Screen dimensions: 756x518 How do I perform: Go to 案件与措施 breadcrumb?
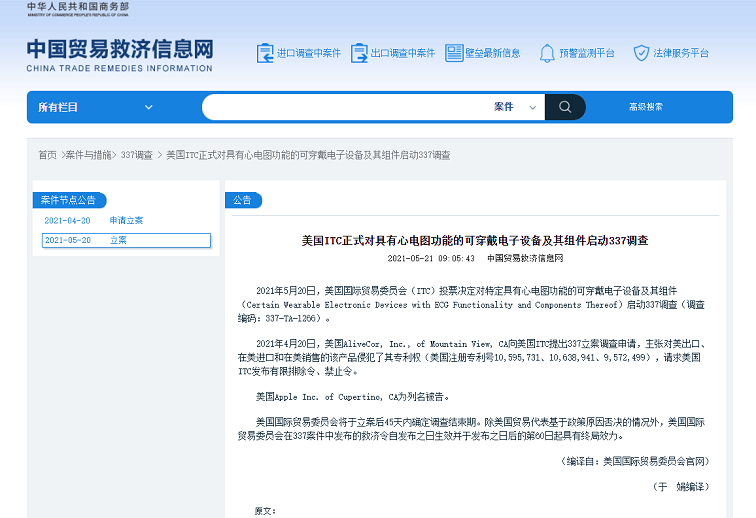[88, 155]
